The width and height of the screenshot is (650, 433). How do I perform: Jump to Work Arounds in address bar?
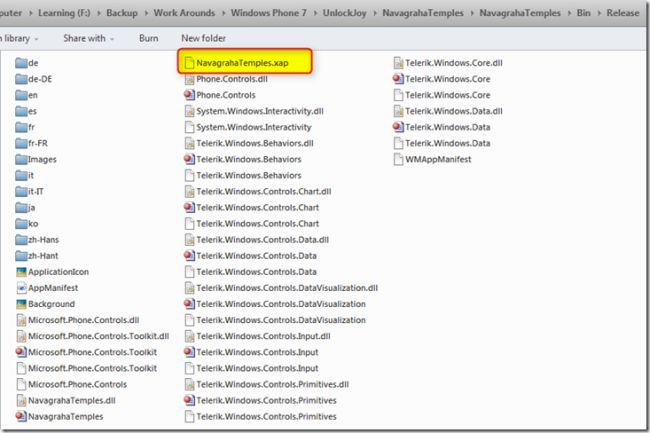[x=184, y=13]
